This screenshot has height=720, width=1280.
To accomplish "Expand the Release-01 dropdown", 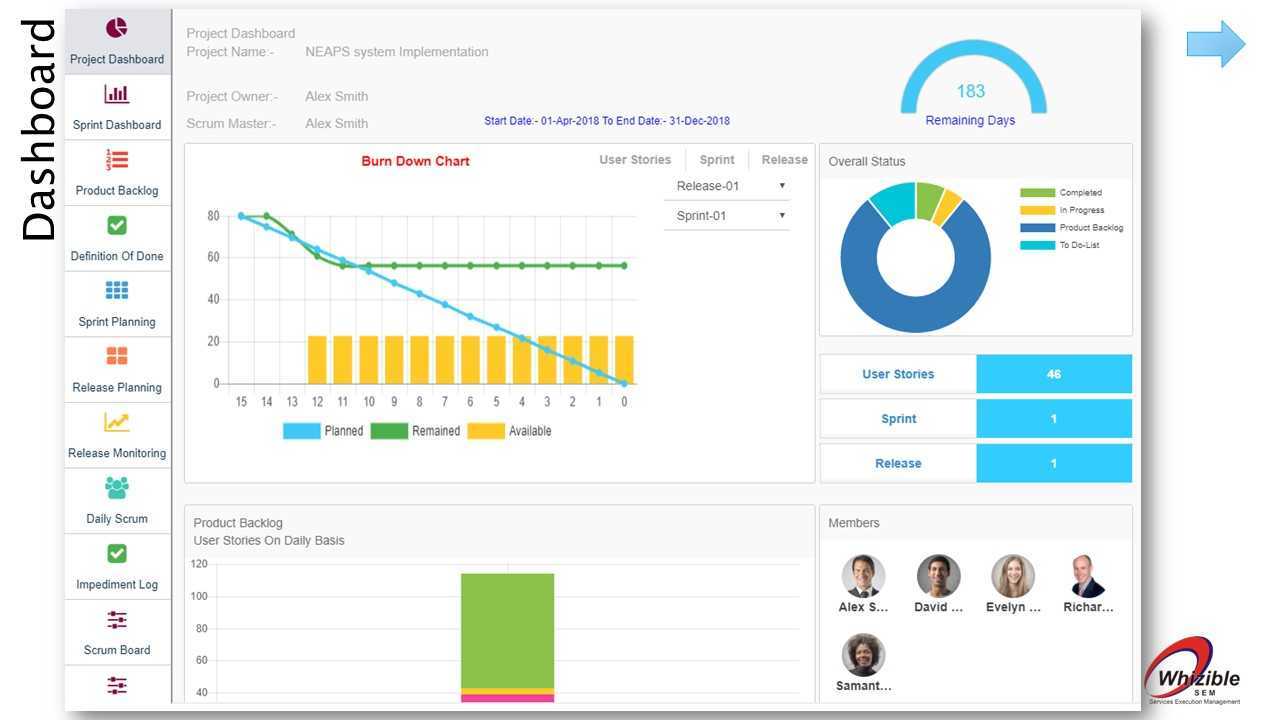I will click(727, 186).
